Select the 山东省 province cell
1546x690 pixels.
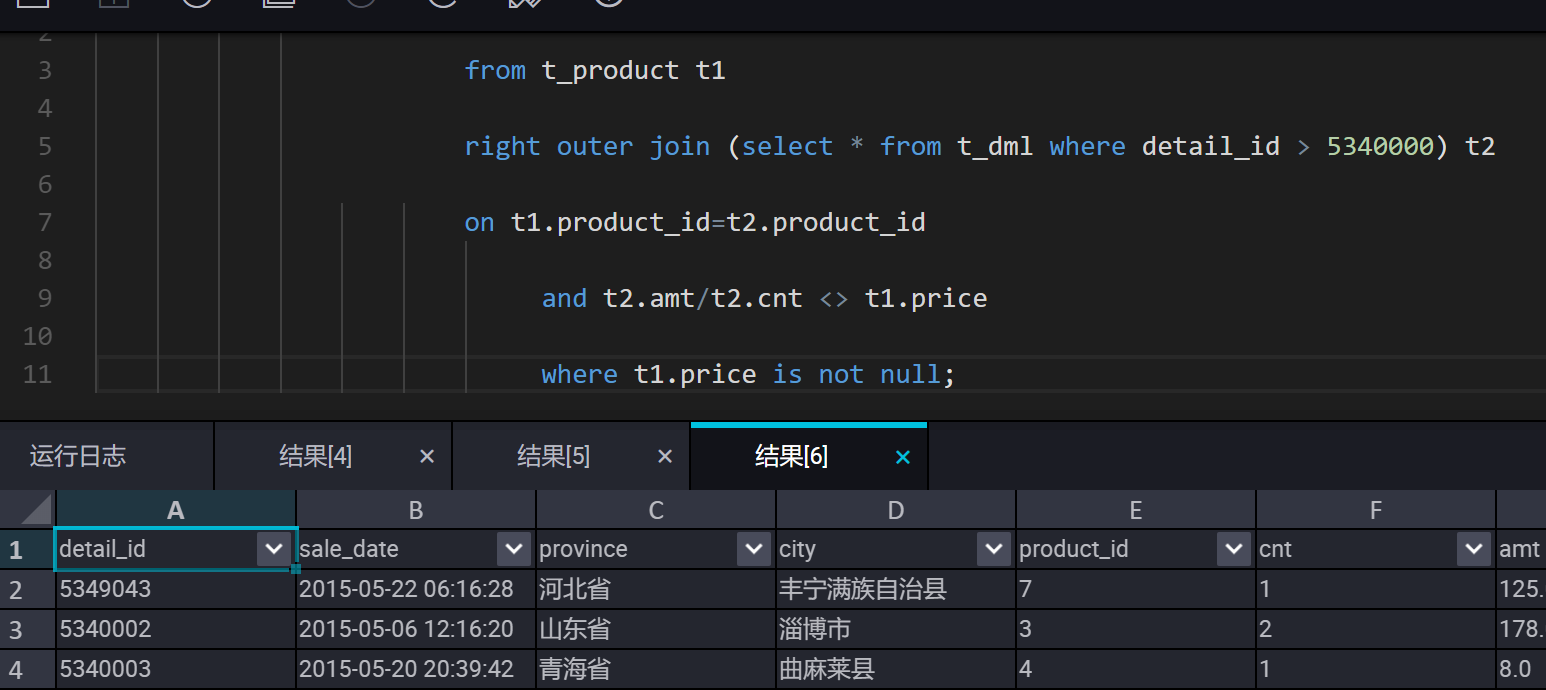(x=656, y=629)
